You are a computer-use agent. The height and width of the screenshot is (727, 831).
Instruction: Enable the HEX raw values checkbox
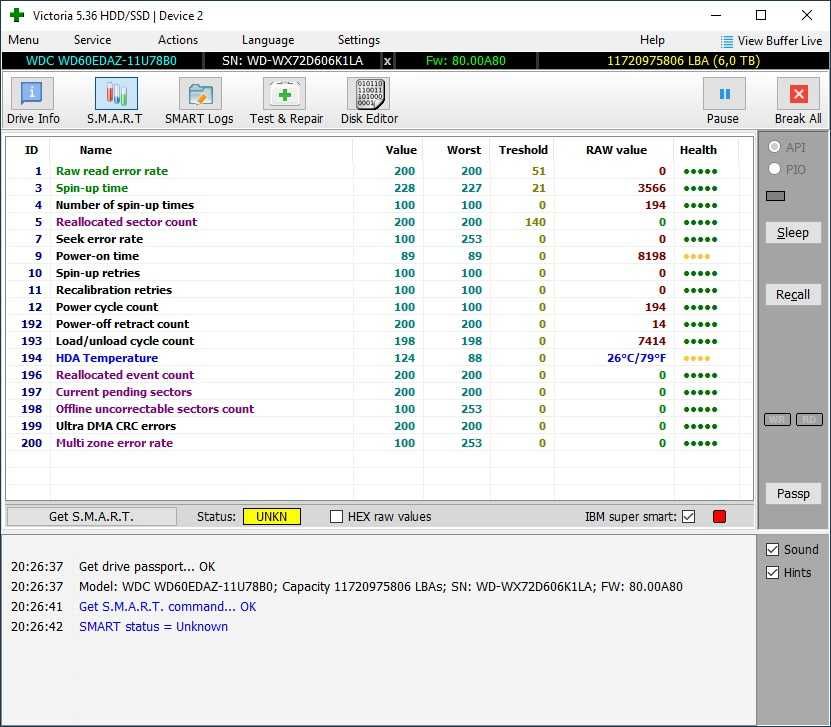point(336,517)
